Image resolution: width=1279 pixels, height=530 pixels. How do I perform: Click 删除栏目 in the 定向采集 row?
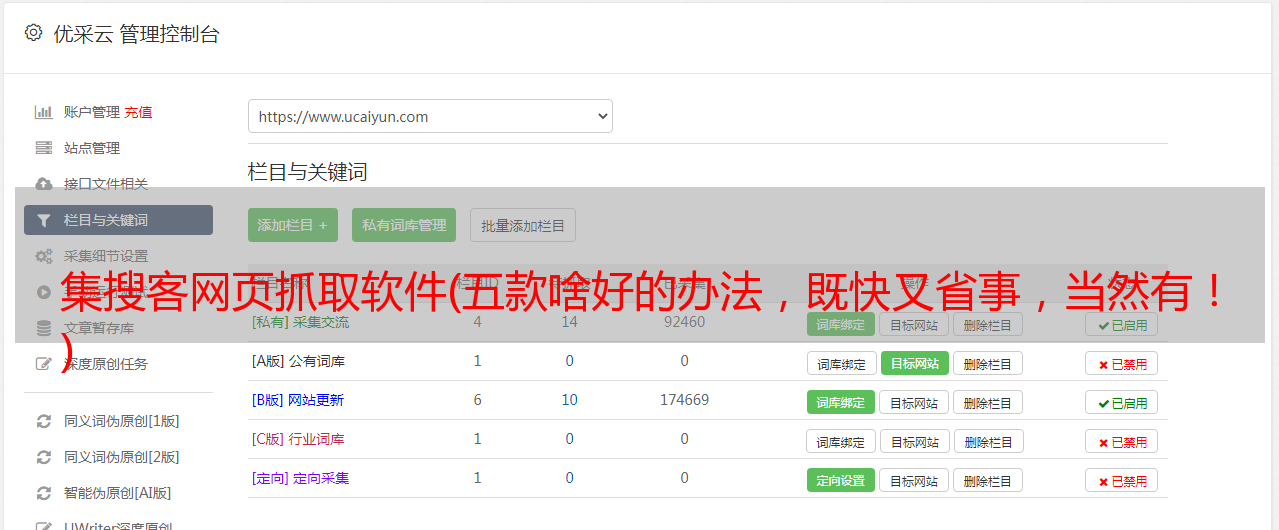(x=988, y=480)
